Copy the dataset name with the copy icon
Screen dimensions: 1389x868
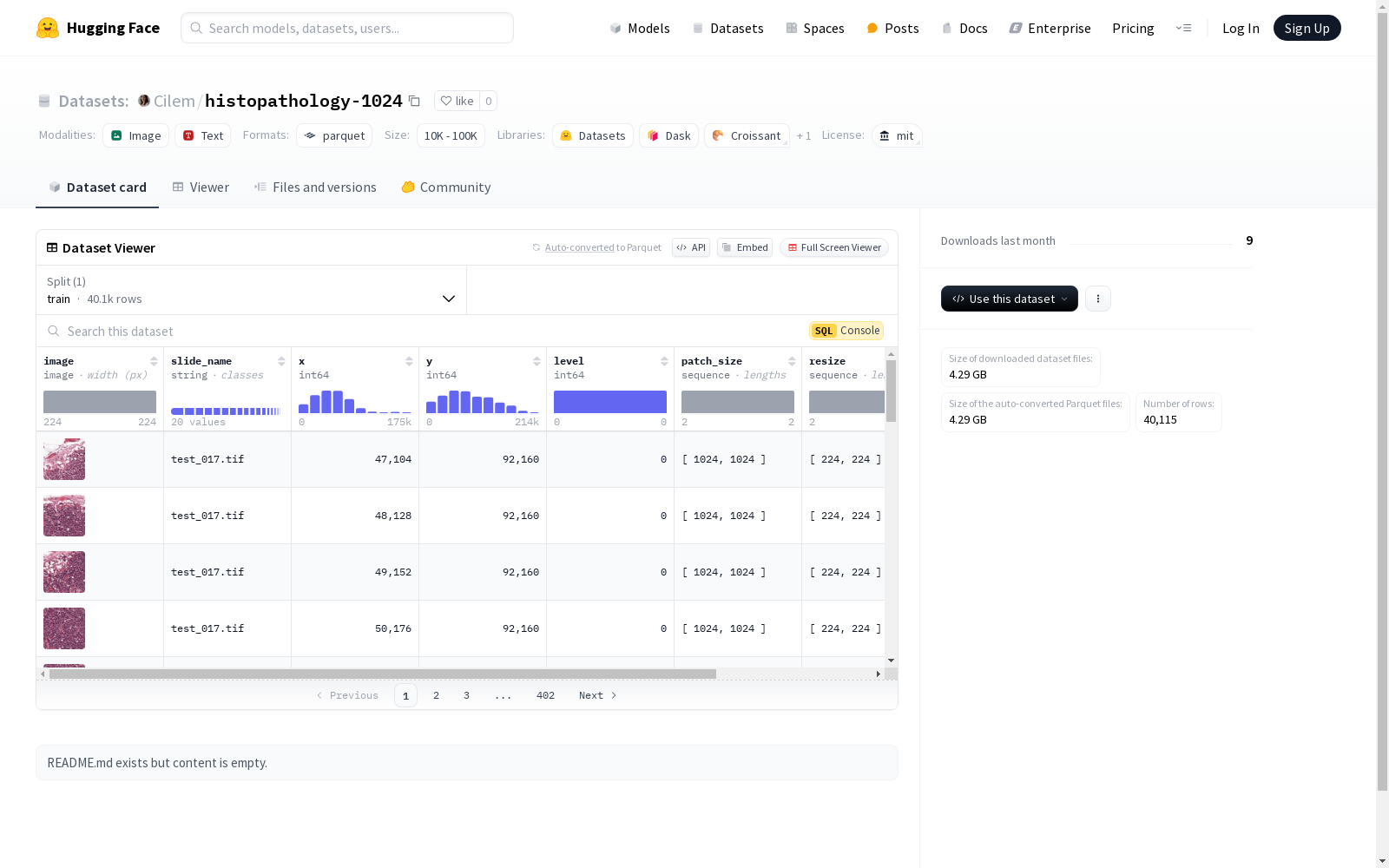[414, 102]
